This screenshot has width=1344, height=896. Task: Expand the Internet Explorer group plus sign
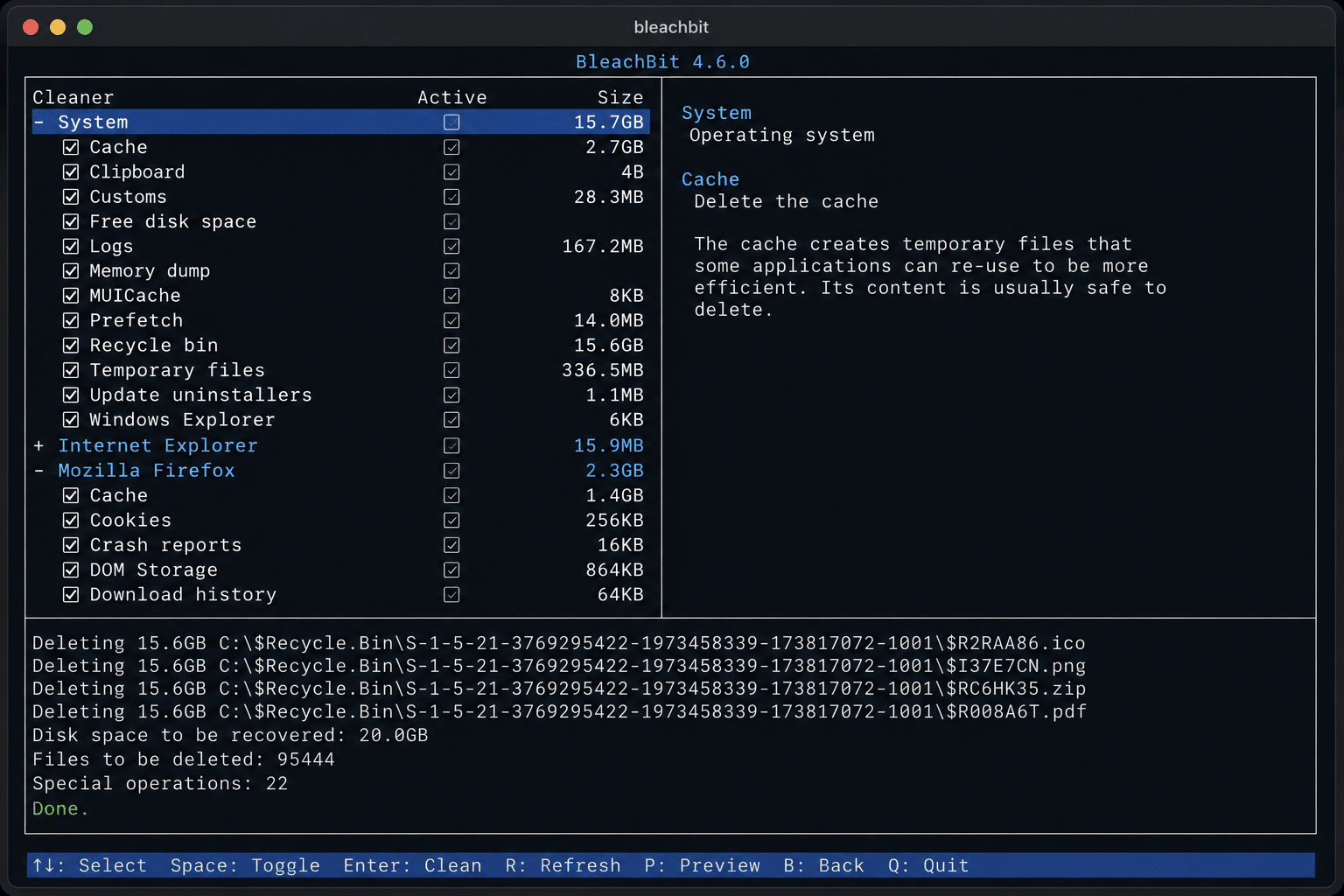[38, 445]
